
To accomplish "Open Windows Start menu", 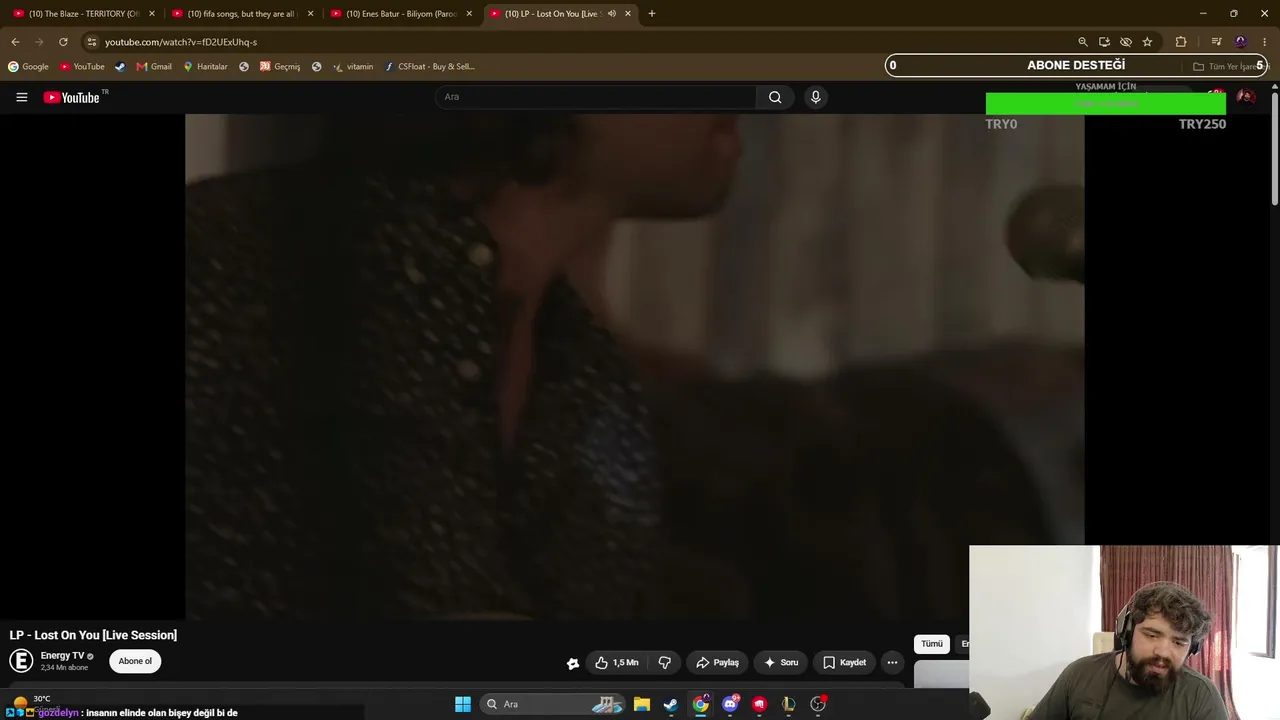I will (x=463, y=704).
